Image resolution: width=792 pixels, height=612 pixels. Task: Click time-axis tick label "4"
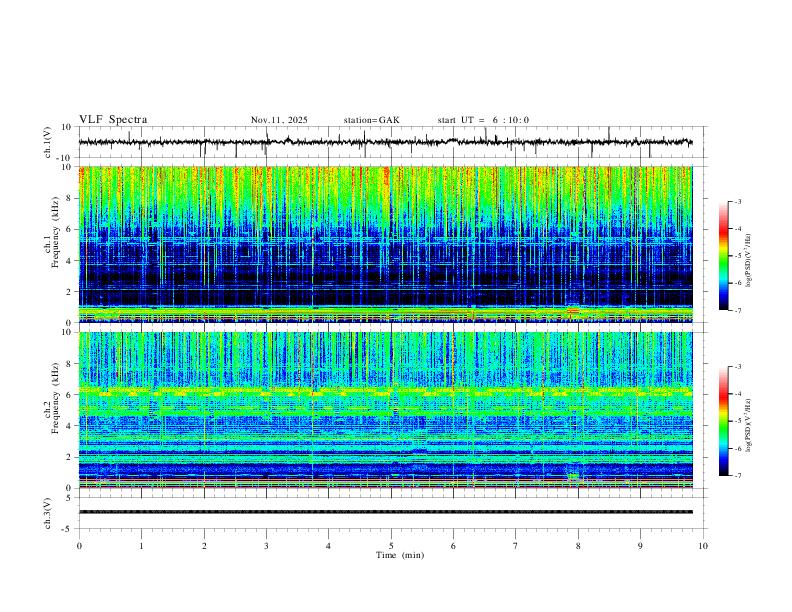pos(329,546)
